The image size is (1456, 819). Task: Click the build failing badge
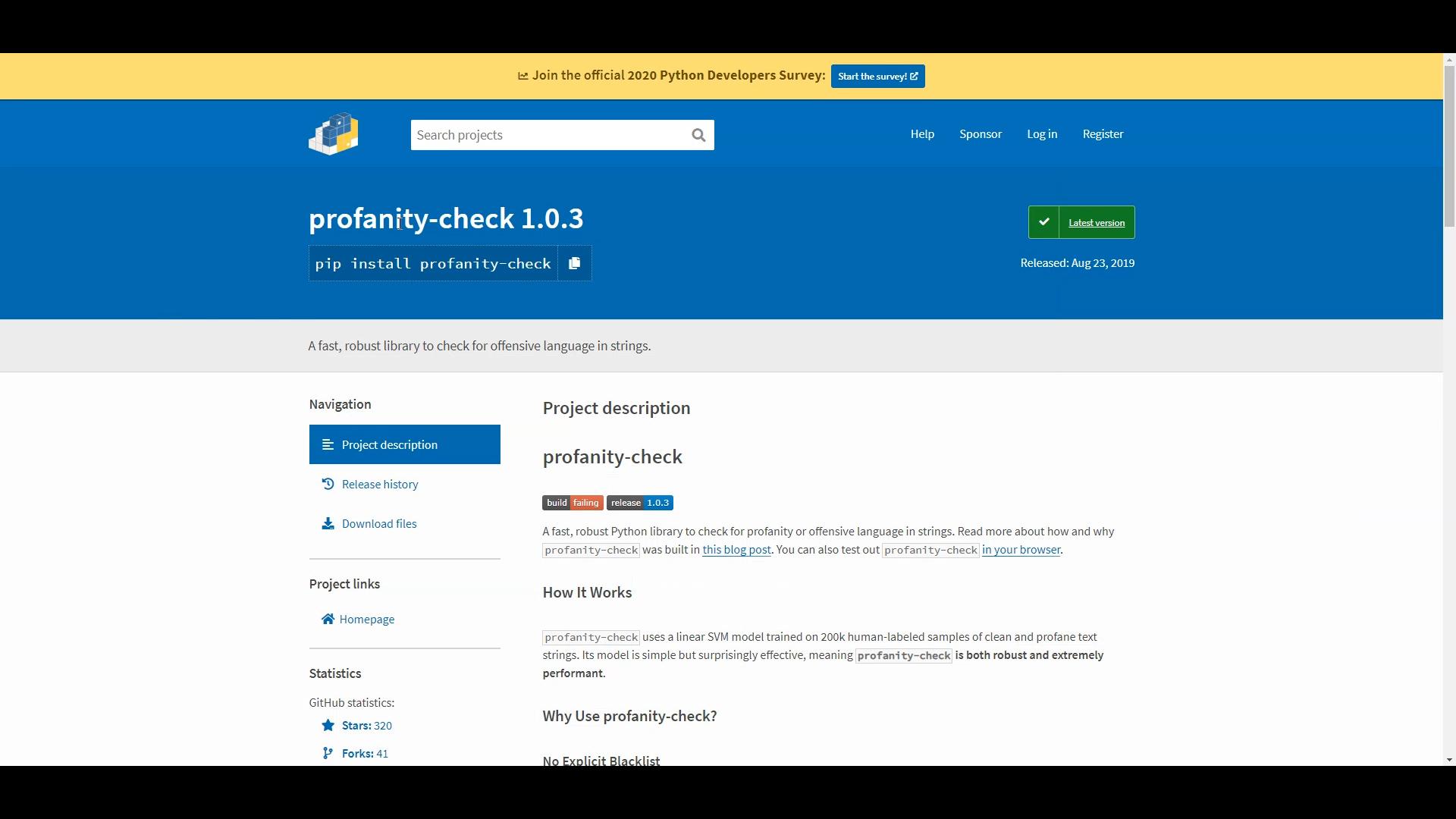pyautogui.click(x=573, y=503)
